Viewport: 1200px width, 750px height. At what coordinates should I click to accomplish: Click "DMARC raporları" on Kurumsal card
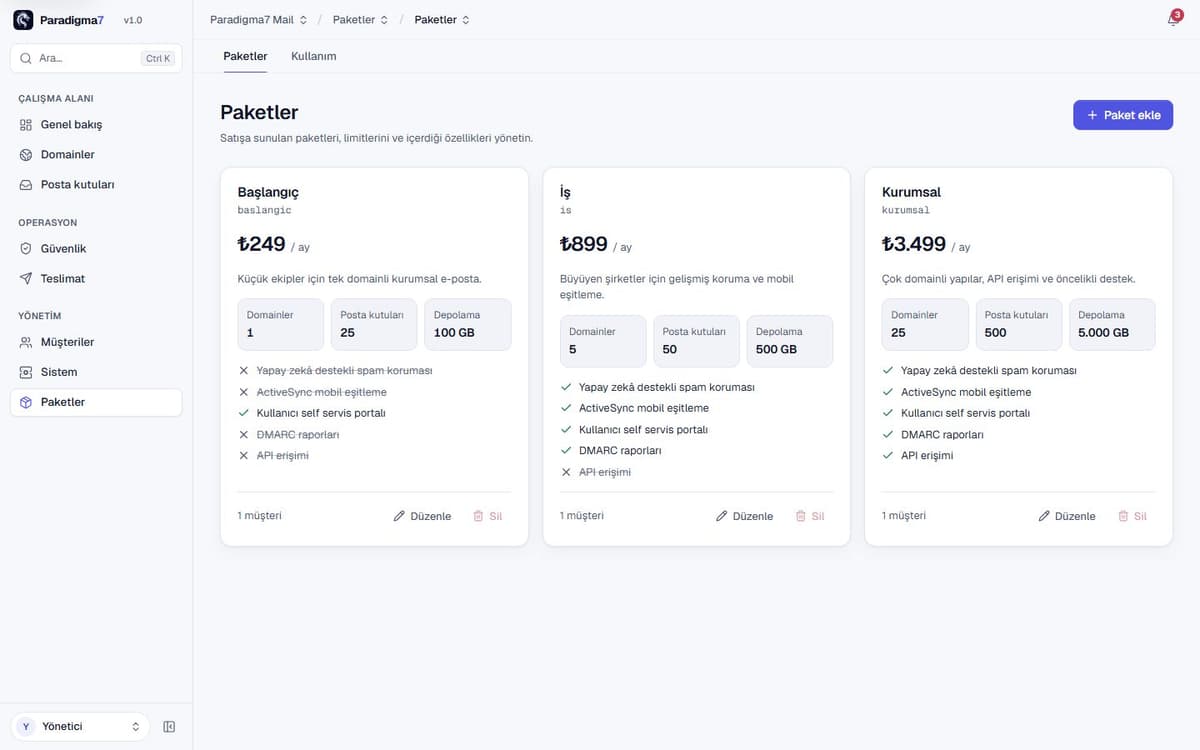point(942,434)
